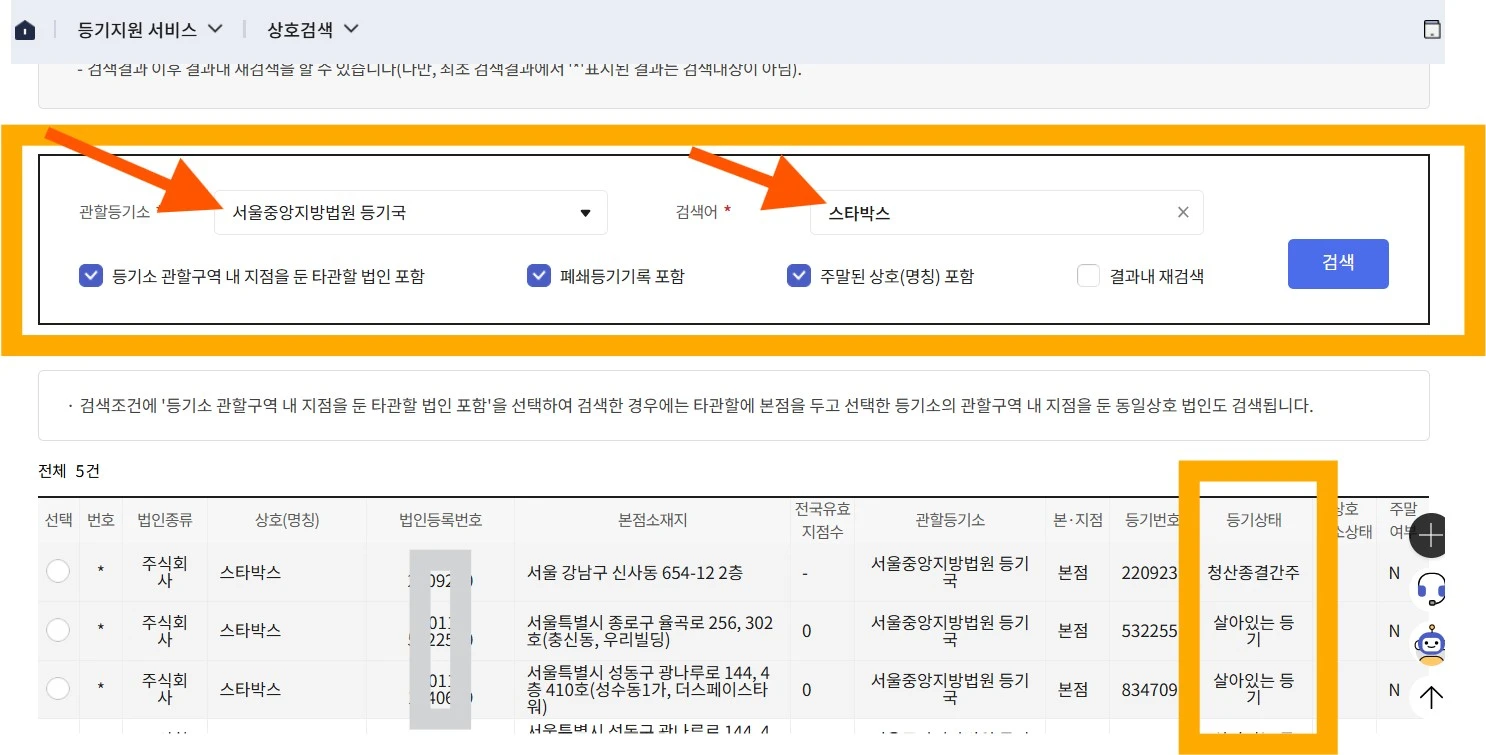1486x755 pixels.
Task: Click address 성동구 광나루로 144, 4층 410호
Action: [647, 689]
